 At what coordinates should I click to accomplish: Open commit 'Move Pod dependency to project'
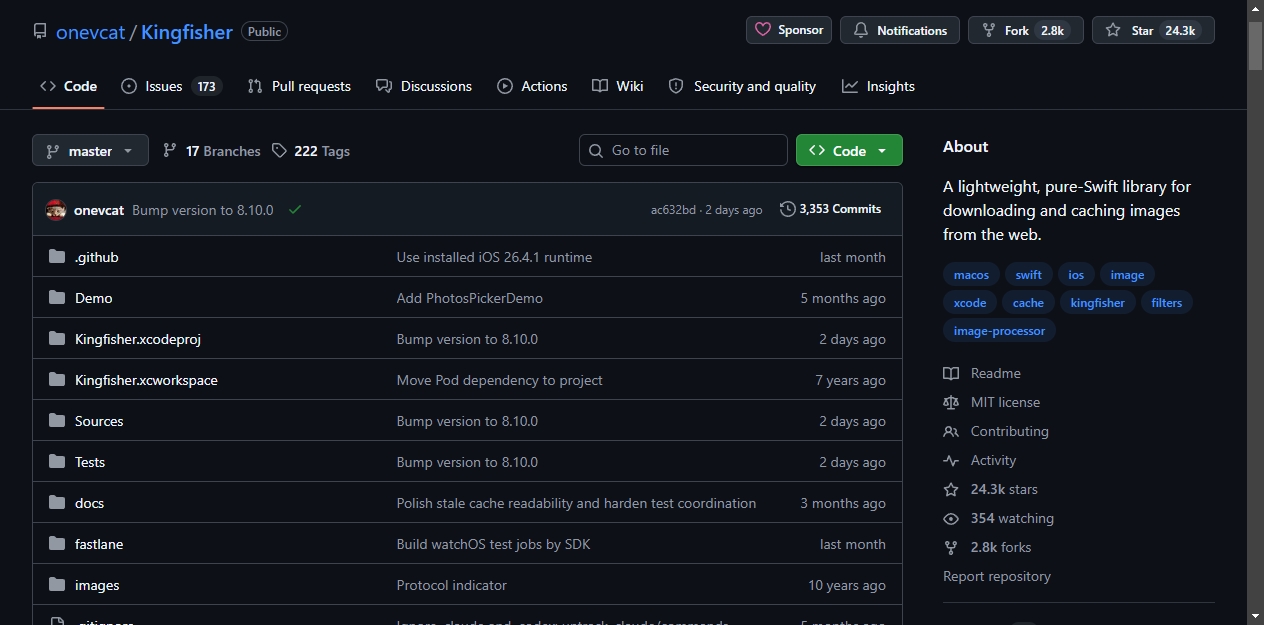click(500, 380)
